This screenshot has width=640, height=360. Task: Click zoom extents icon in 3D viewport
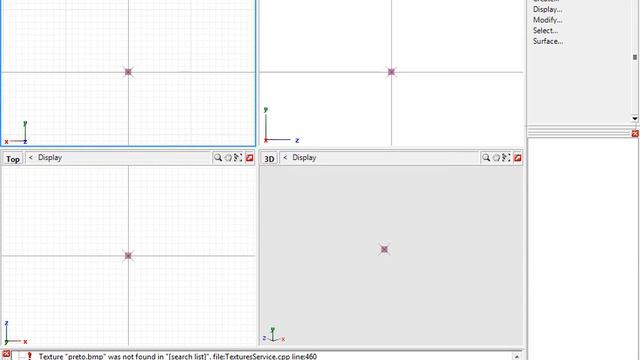pyautogui.click(x=506, y=158)
